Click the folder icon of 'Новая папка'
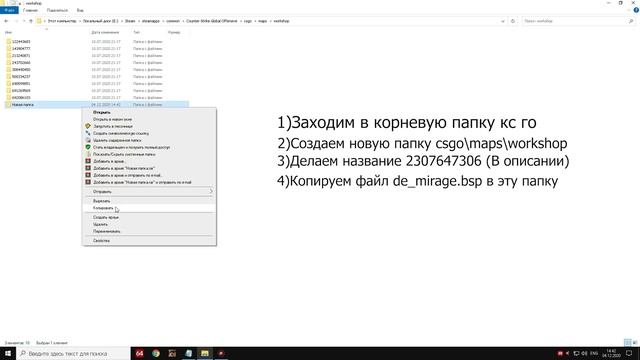640x360 pixels. pos(9,104)
